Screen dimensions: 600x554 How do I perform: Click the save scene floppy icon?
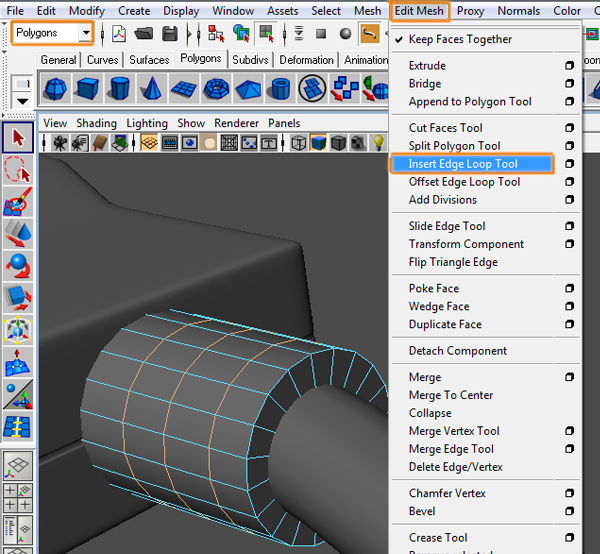[170, 34]
